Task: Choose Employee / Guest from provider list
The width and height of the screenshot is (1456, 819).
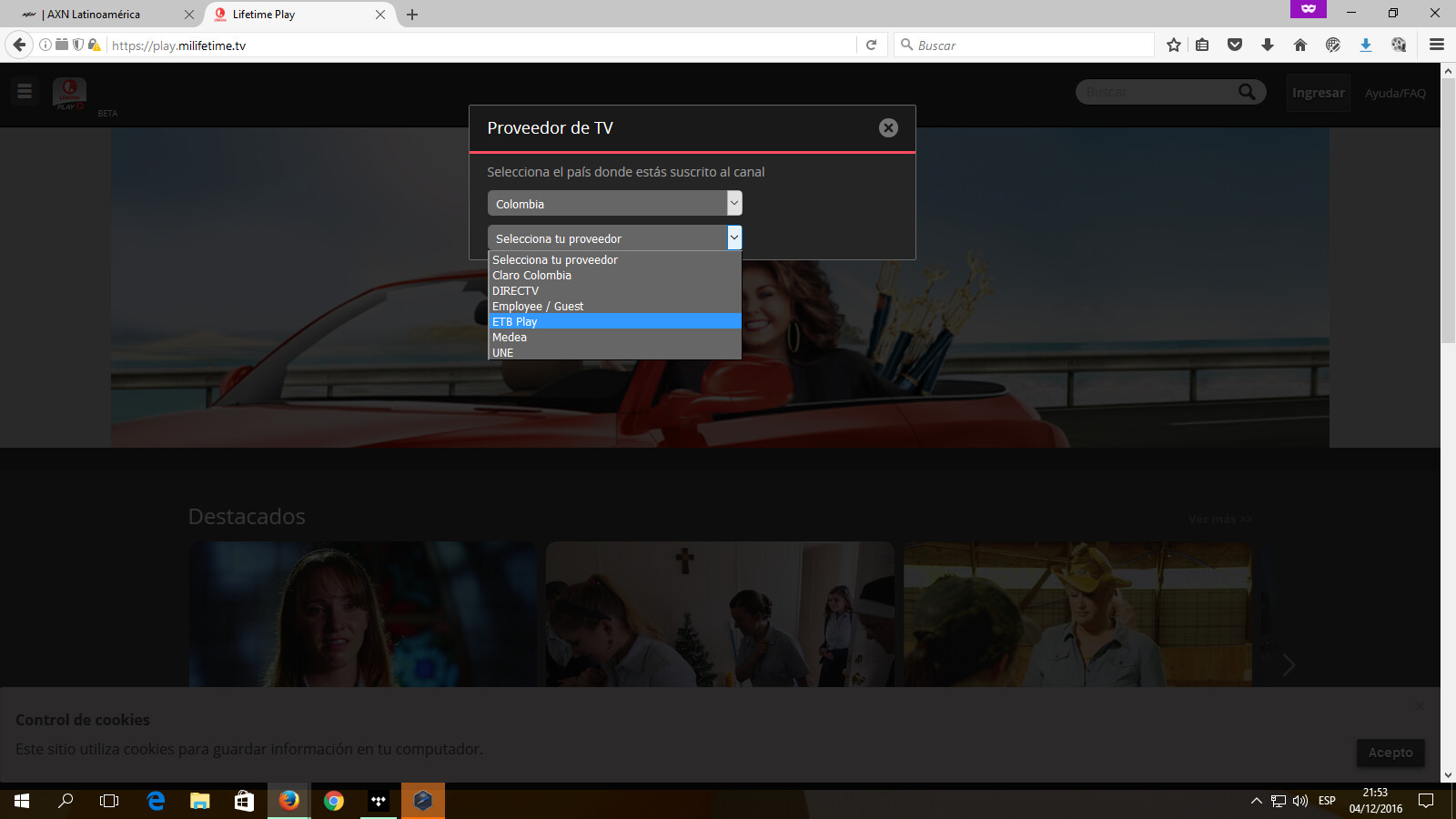Action: click(x=615, y=307)
